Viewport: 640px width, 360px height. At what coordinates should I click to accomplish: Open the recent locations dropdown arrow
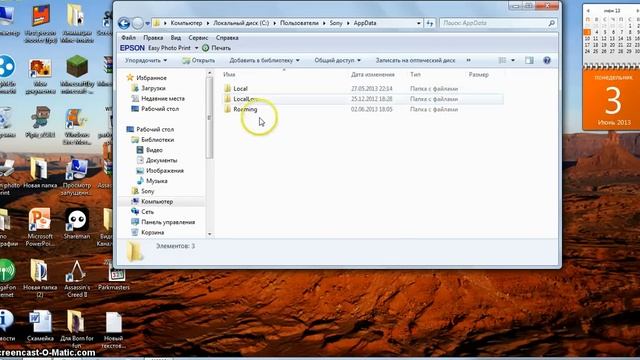[x=147, y=23]
